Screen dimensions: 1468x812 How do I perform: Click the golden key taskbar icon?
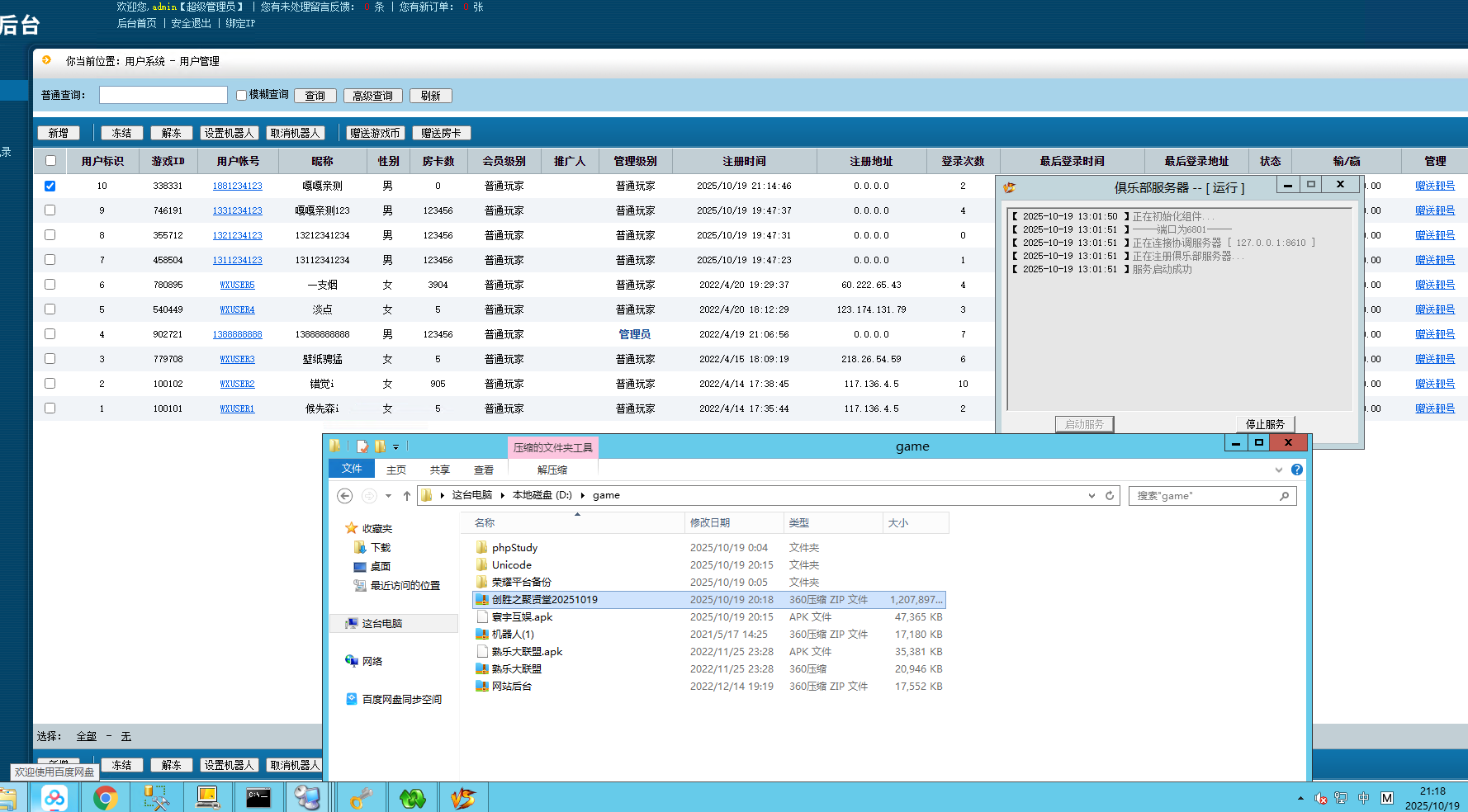pyautogui.click(x=361, y=798)
